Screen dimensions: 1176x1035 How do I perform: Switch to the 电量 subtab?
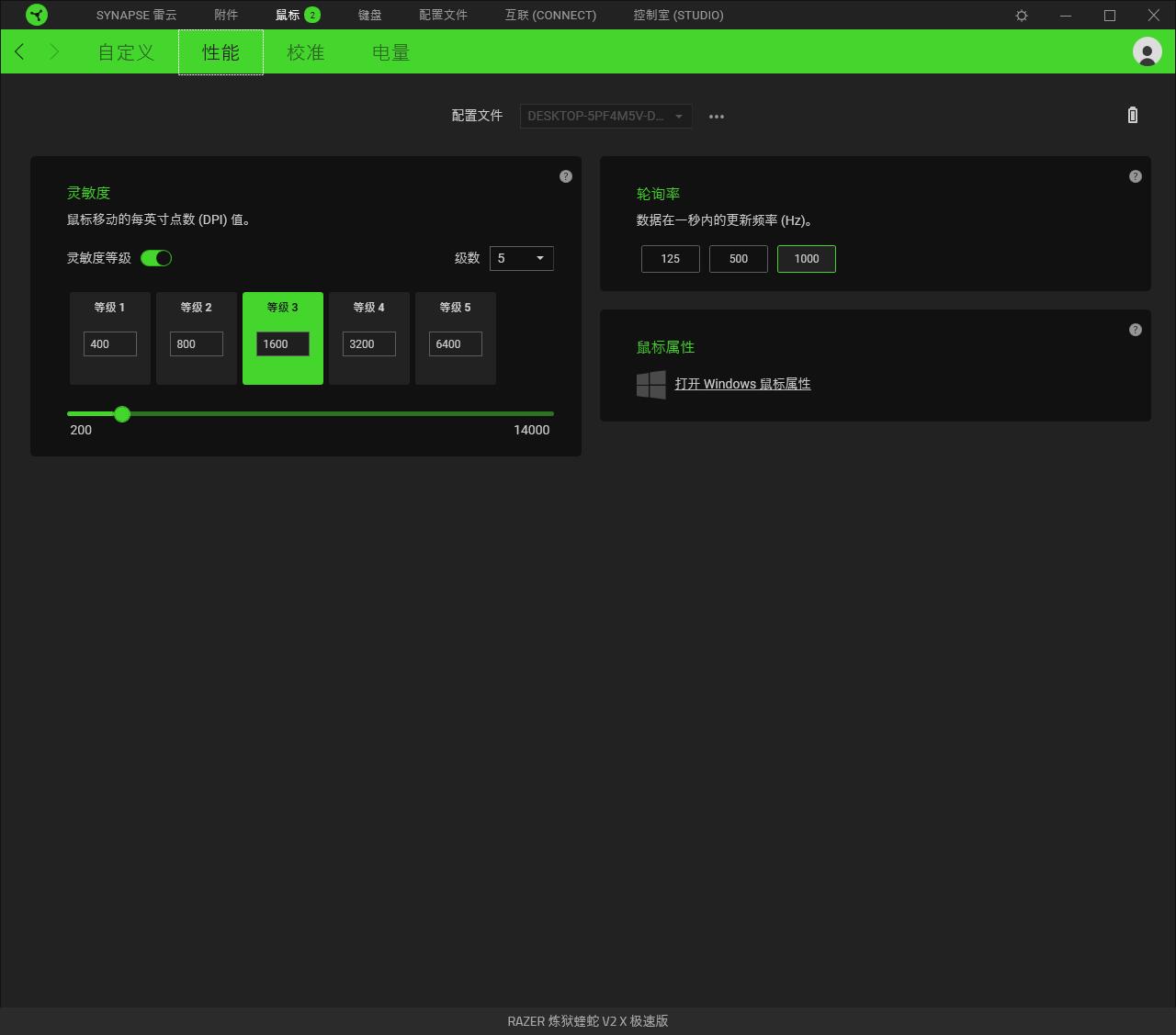tap(391, 52)
